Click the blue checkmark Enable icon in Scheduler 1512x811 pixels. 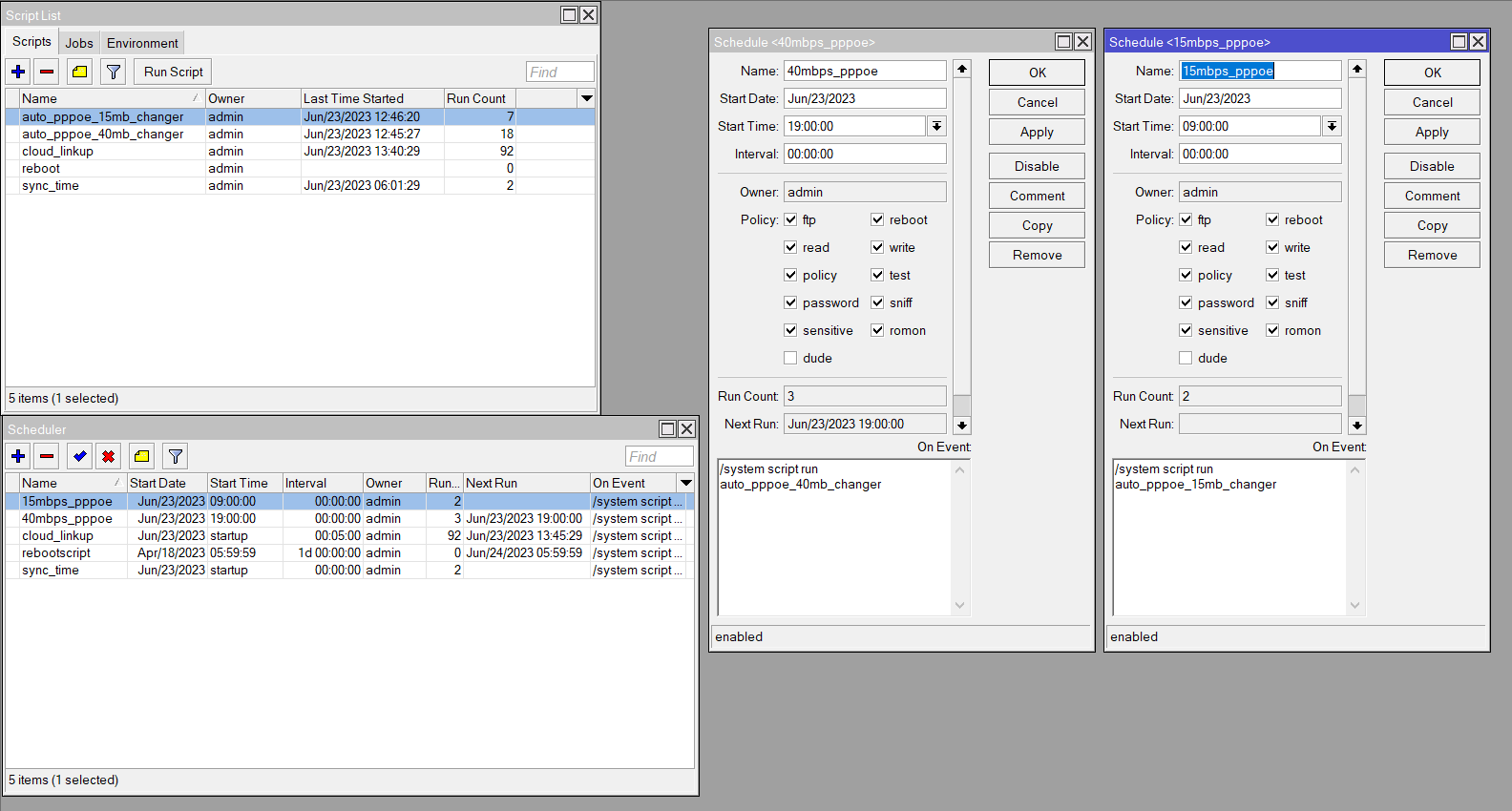[x=80, y=456]
